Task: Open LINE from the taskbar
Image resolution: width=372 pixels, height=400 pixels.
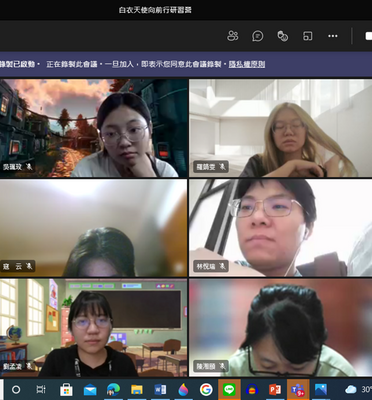Action: [x=229, y=389]
